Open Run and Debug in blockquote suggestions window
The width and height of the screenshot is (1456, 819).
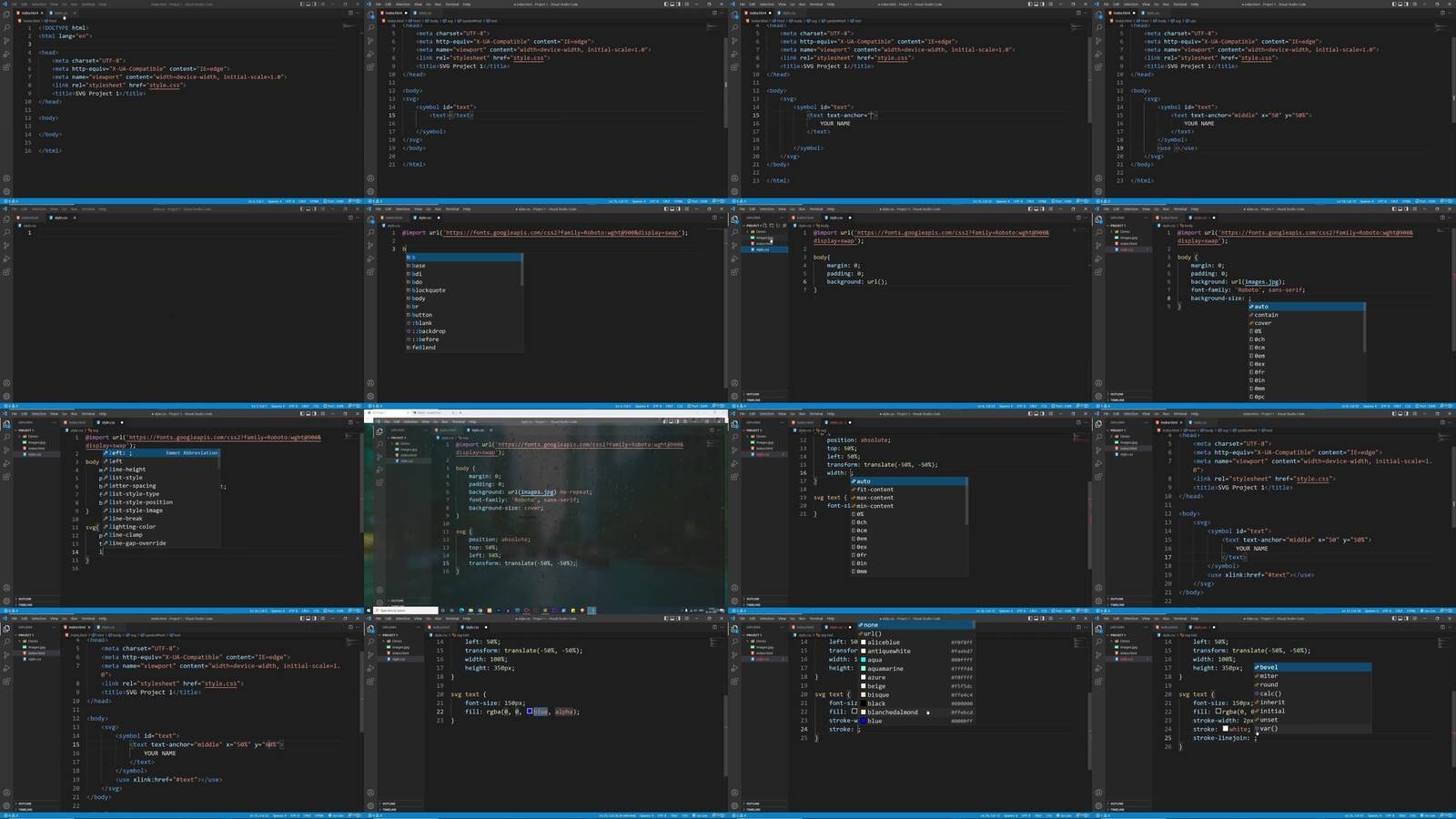(370, 258)
